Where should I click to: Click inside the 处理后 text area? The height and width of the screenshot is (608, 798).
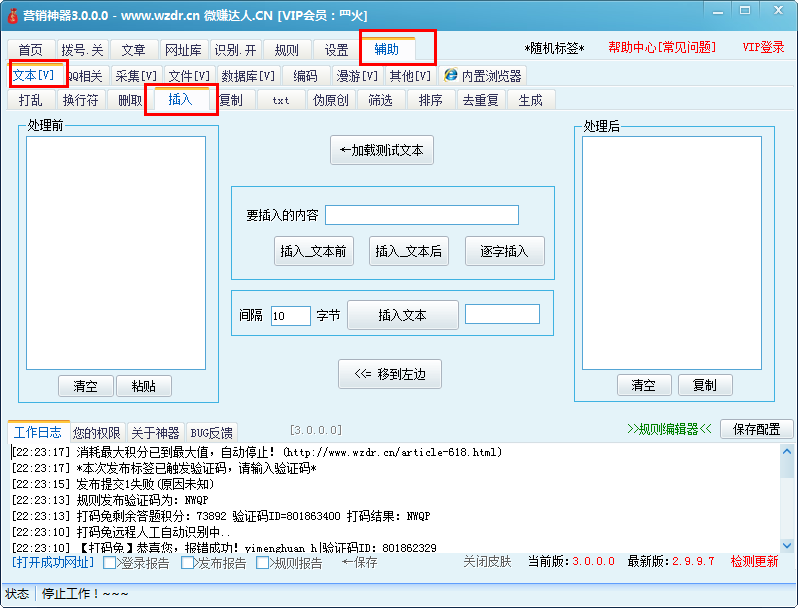(x=672, y=253)
